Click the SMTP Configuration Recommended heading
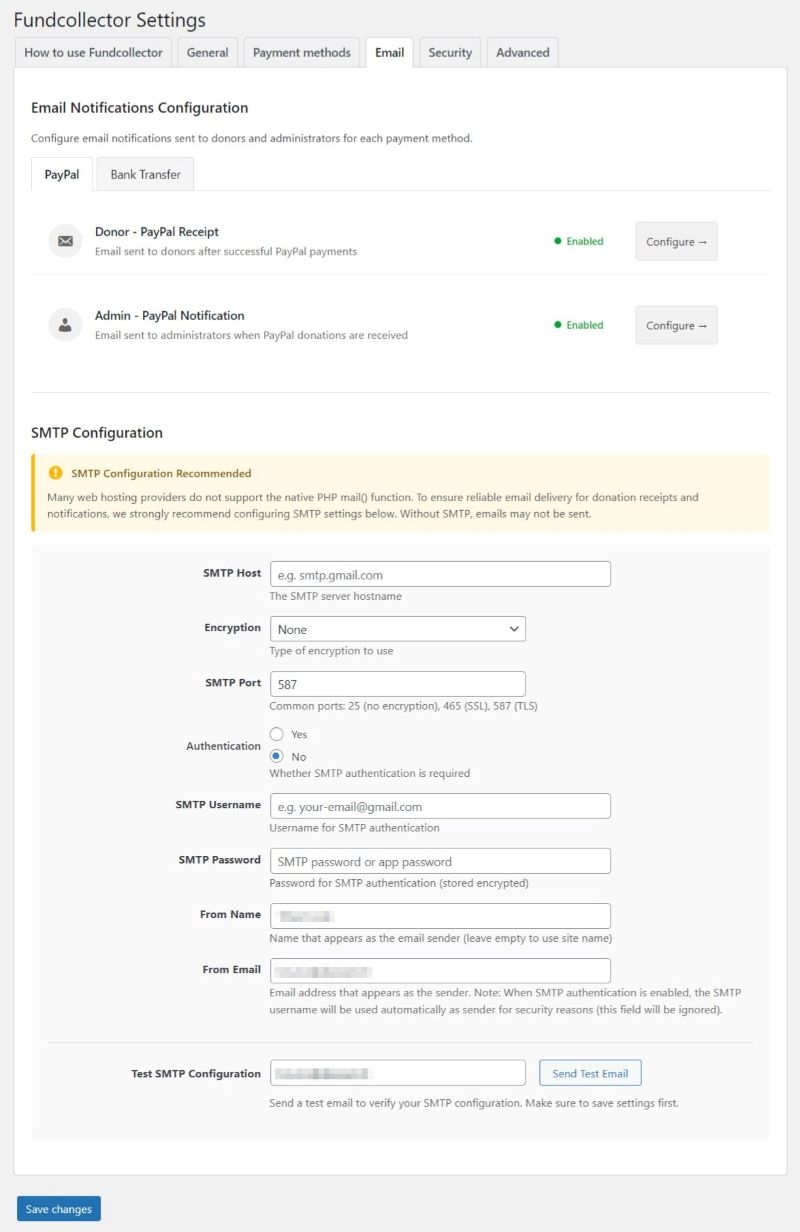800x1232 pixels. click(x=161, y=473)
